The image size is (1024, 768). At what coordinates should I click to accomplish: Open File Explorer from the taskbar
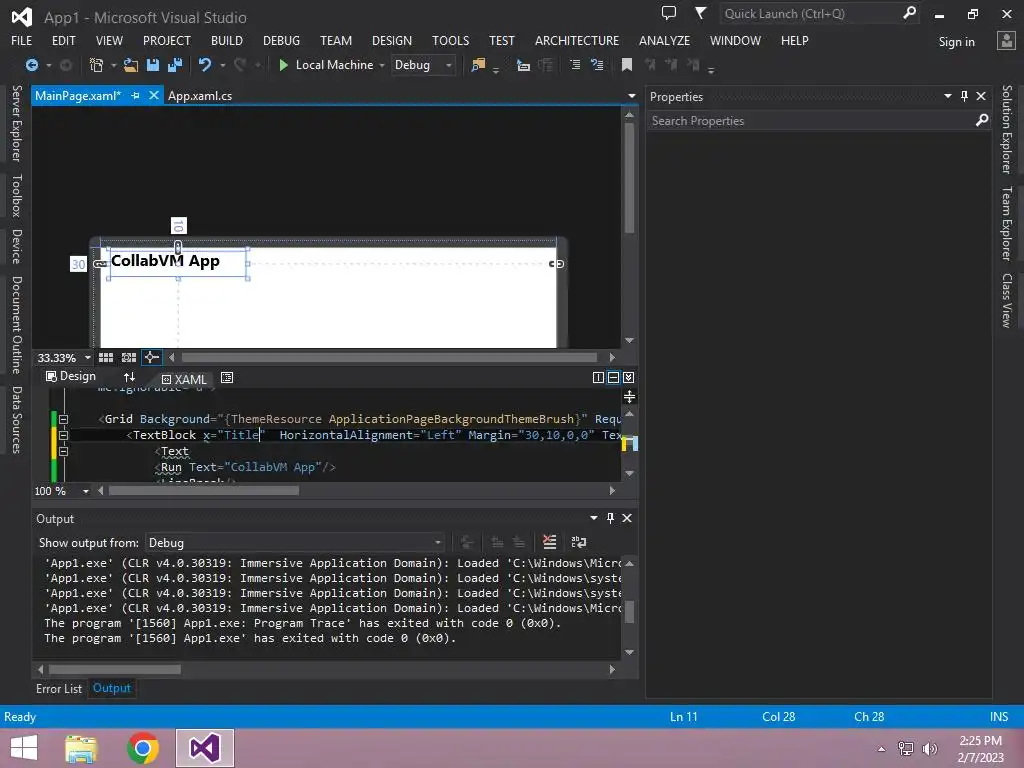(x=81, y=748)
